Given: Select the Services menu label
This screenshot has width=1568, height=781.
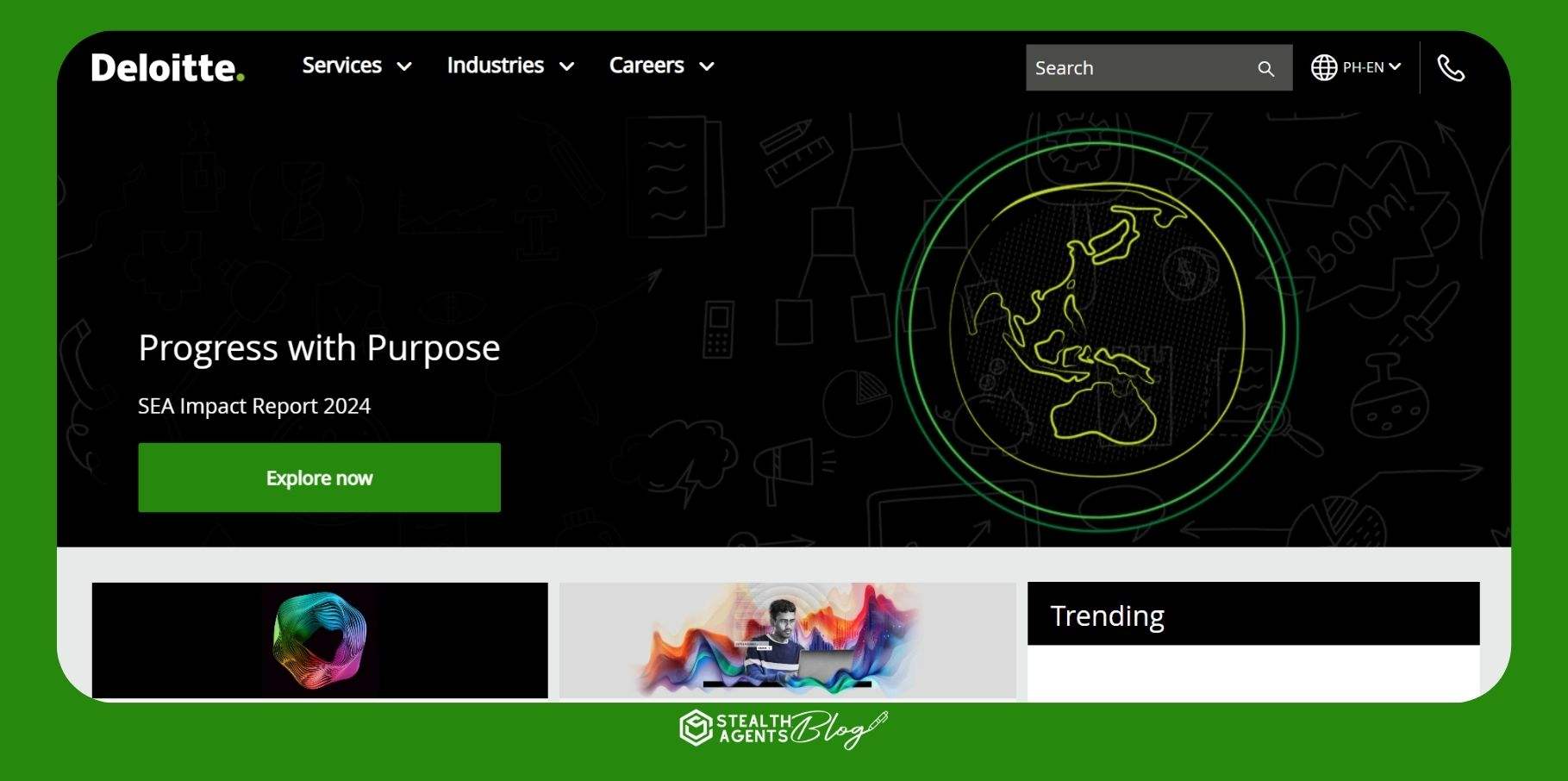Looking at the screenshot, I should coord(341,66).
